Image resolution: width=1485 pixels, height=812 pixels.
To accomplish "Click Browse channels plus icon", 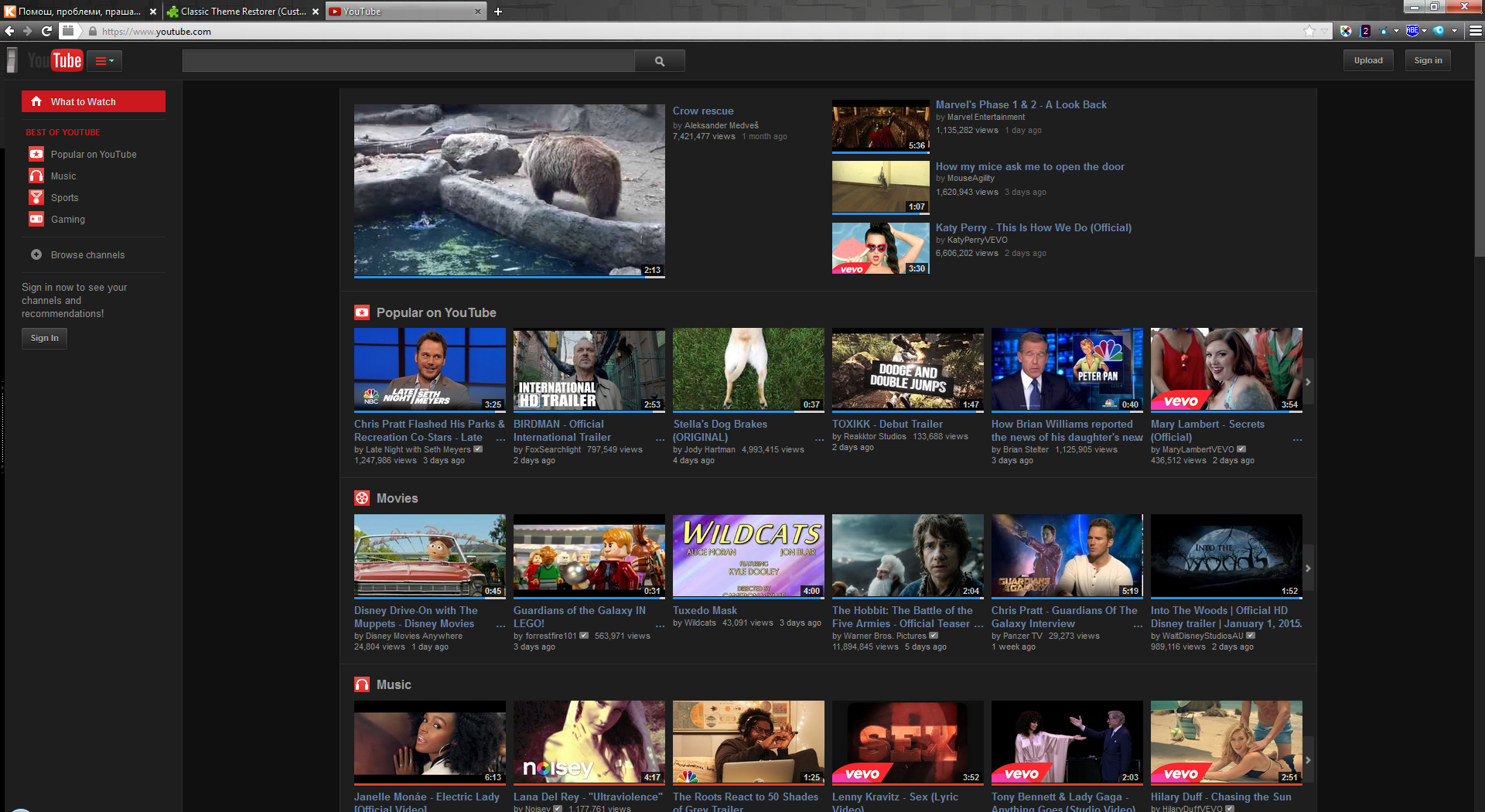I will pyautogui.click(x=36, y=254).
